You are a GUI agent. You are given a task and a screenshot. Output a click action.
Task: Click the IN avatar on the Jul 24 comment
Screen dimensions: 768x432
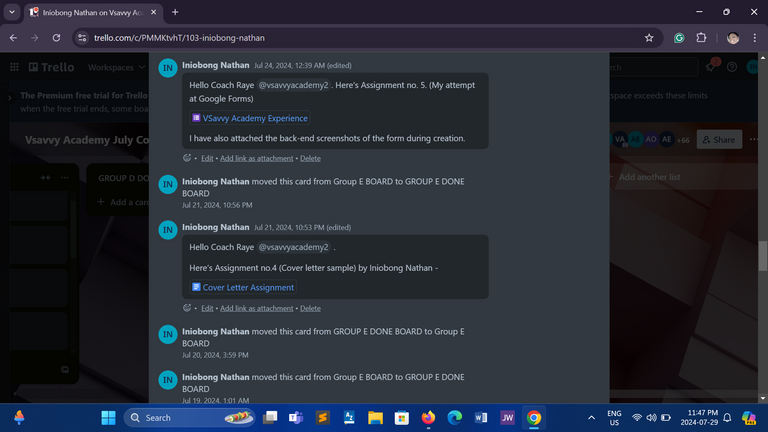[168, 68]
